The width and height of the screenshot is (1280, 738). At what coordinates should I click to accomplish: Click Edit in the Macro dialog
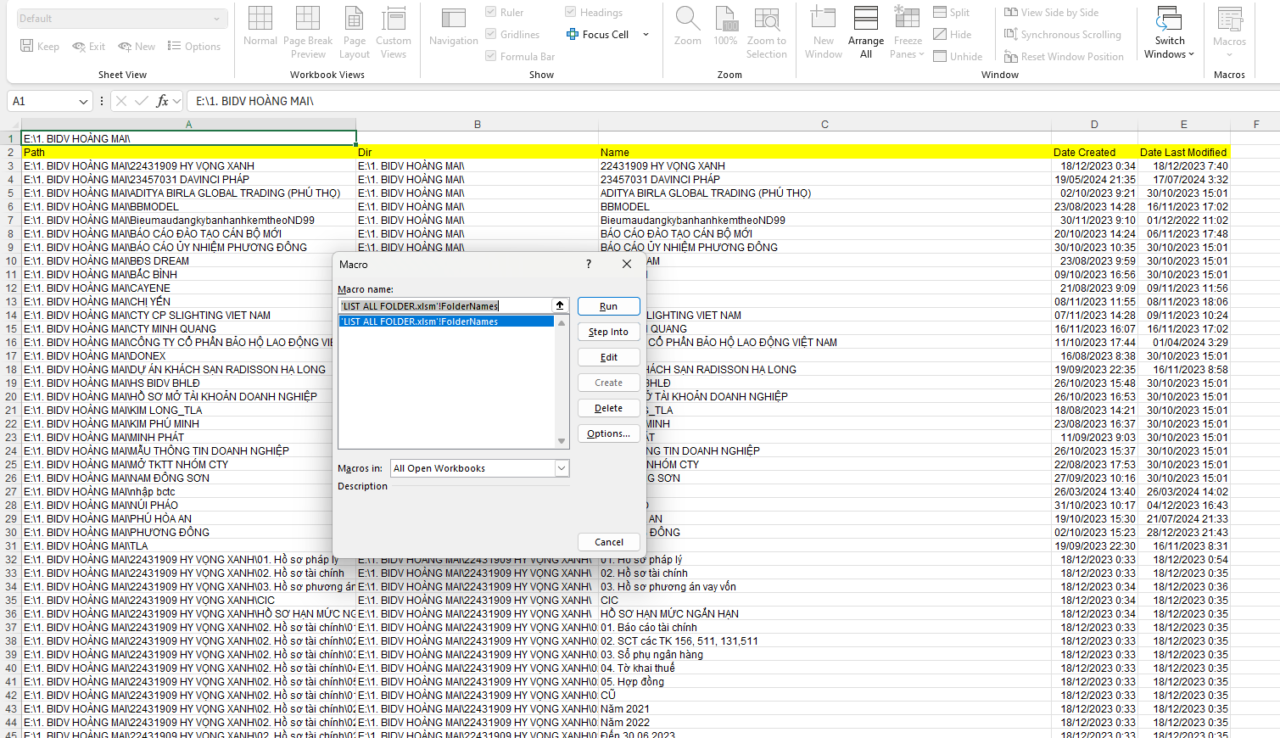pos(608,357)
